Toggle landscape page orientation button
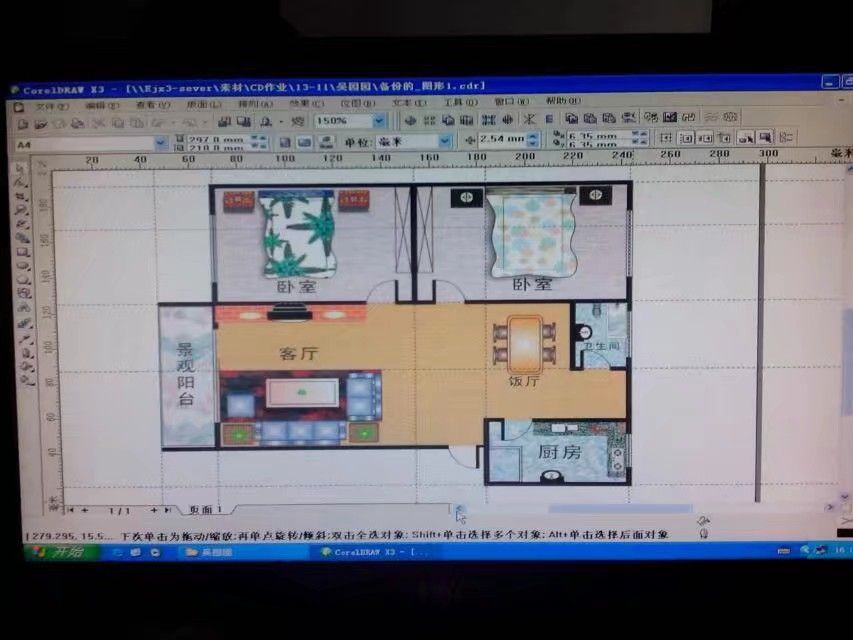Viewport: 853px width, 640px height. point(301,142)
